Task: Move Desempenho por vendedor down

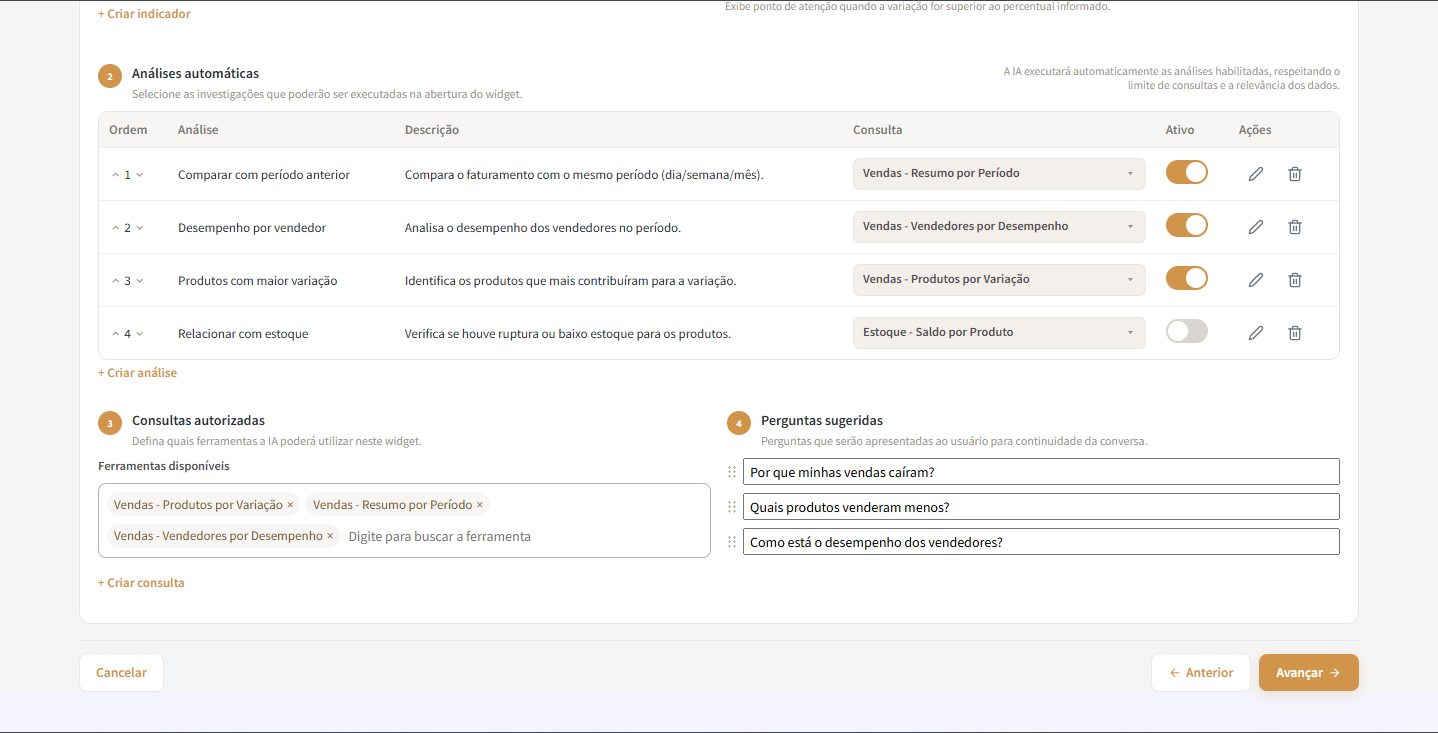Action: [x=140, y=228]
